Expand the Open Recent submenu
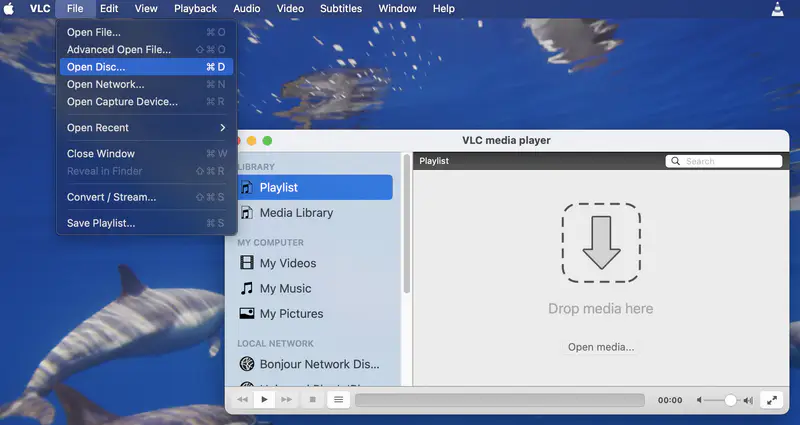The height and width of the screenshot is (425, 800). [146, 128]
